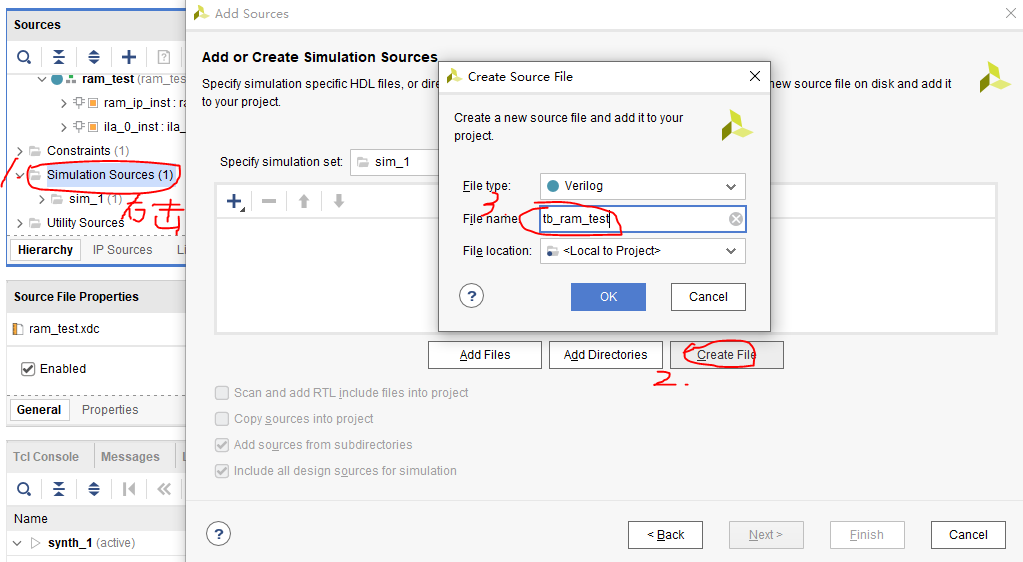Expand all in the bottom panel toolbar
The image size is (1023, 562).
(94, 489)
